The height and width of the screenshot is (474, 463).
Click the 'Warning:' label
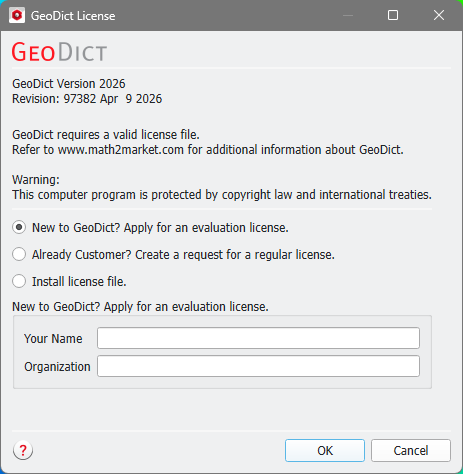pyautogui.click(x=36, y=180)
